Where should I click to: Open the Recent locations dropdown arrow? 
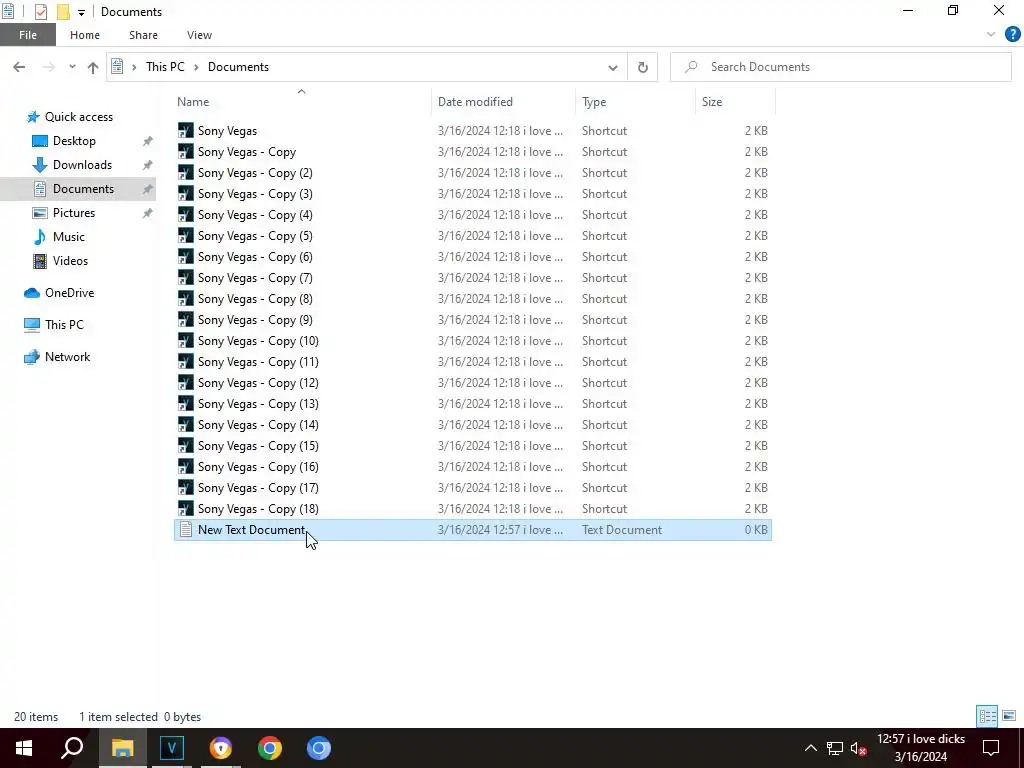(x=72, y=67)
